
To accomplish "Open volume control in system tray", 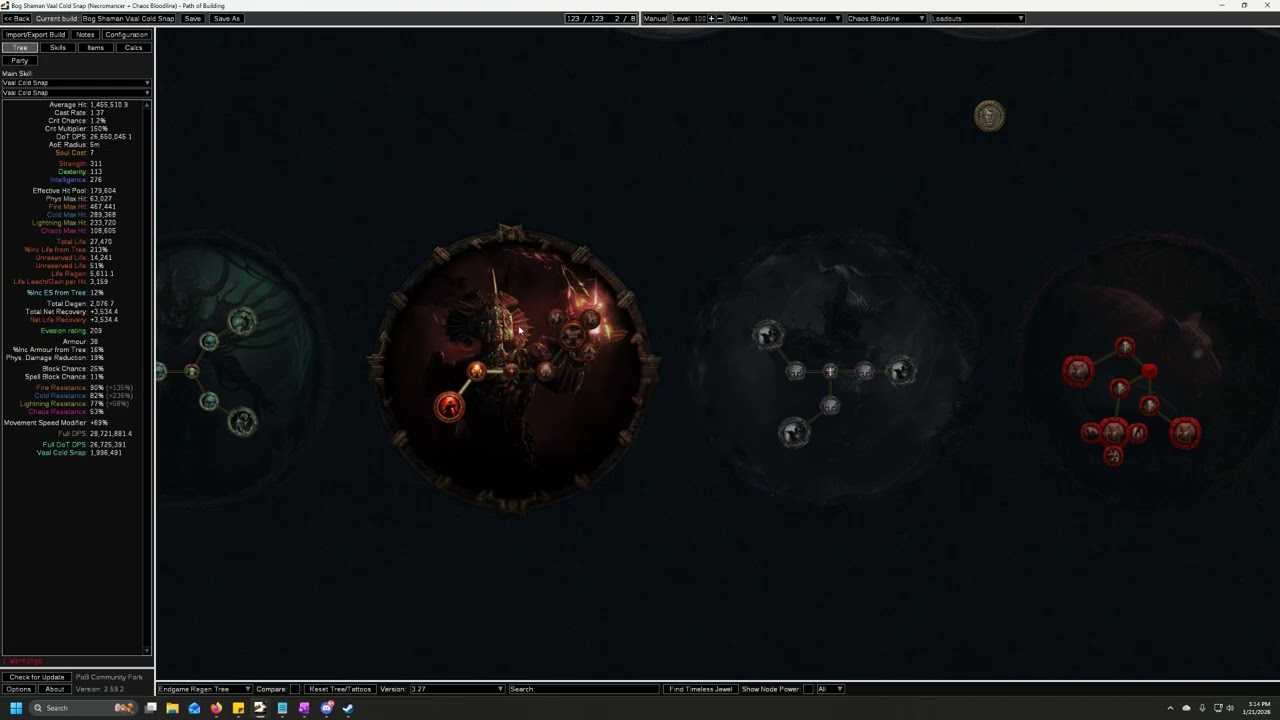I will coord(1229,708).
